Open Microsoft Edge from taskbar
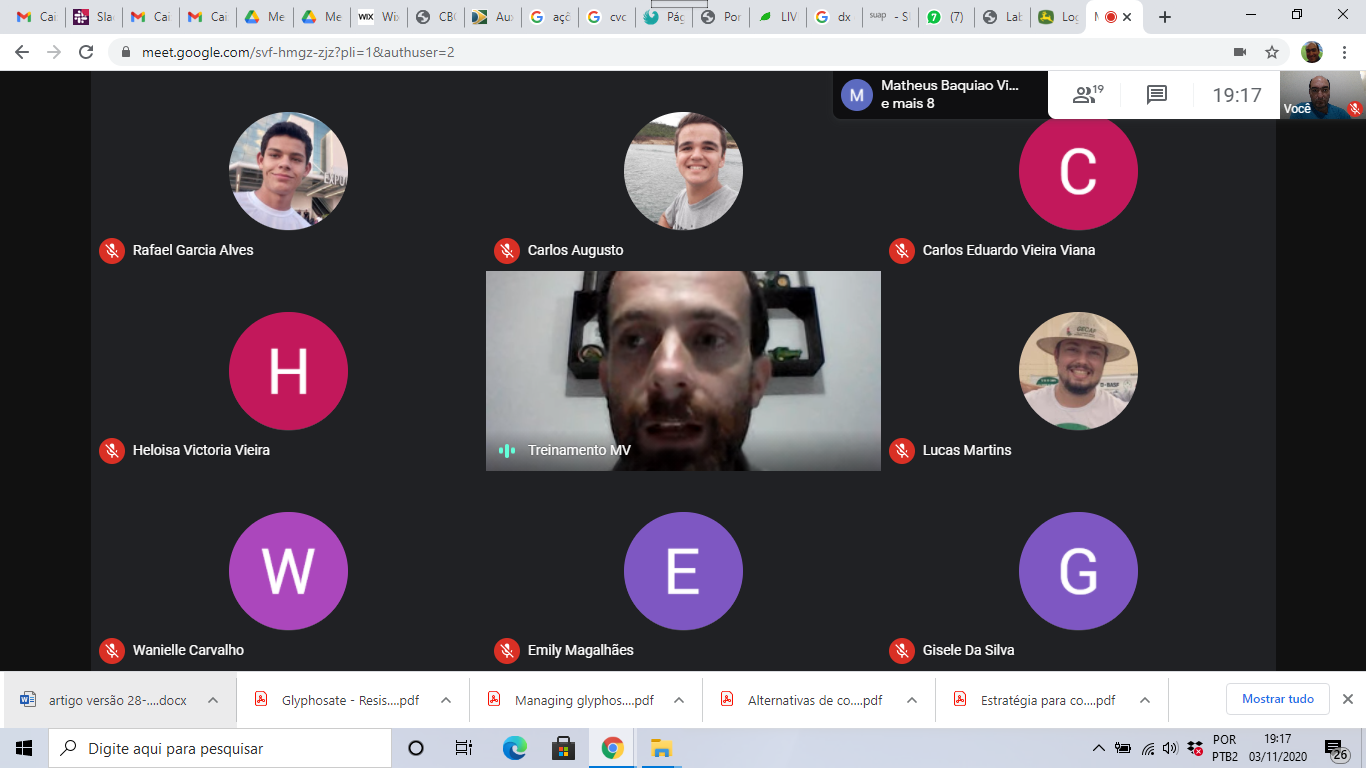Screen dimensions: 1366x768 pos(514,748)
